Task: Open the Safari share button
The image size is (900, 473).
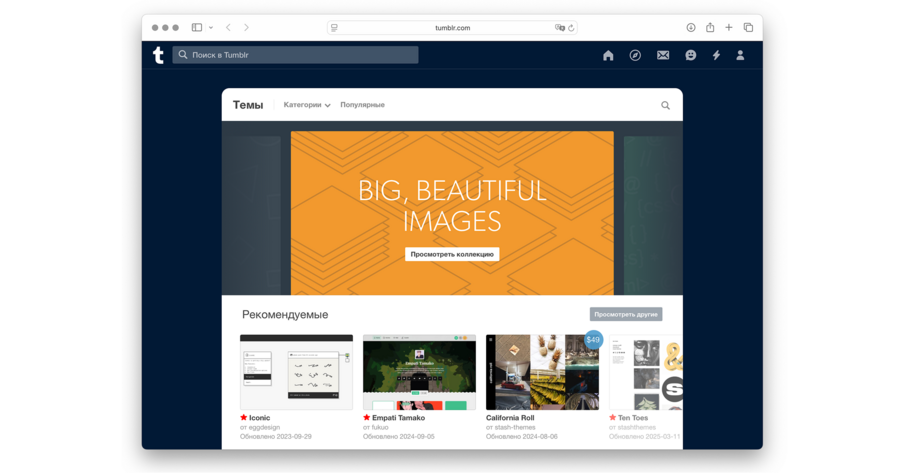Action: tap(710, 27)
